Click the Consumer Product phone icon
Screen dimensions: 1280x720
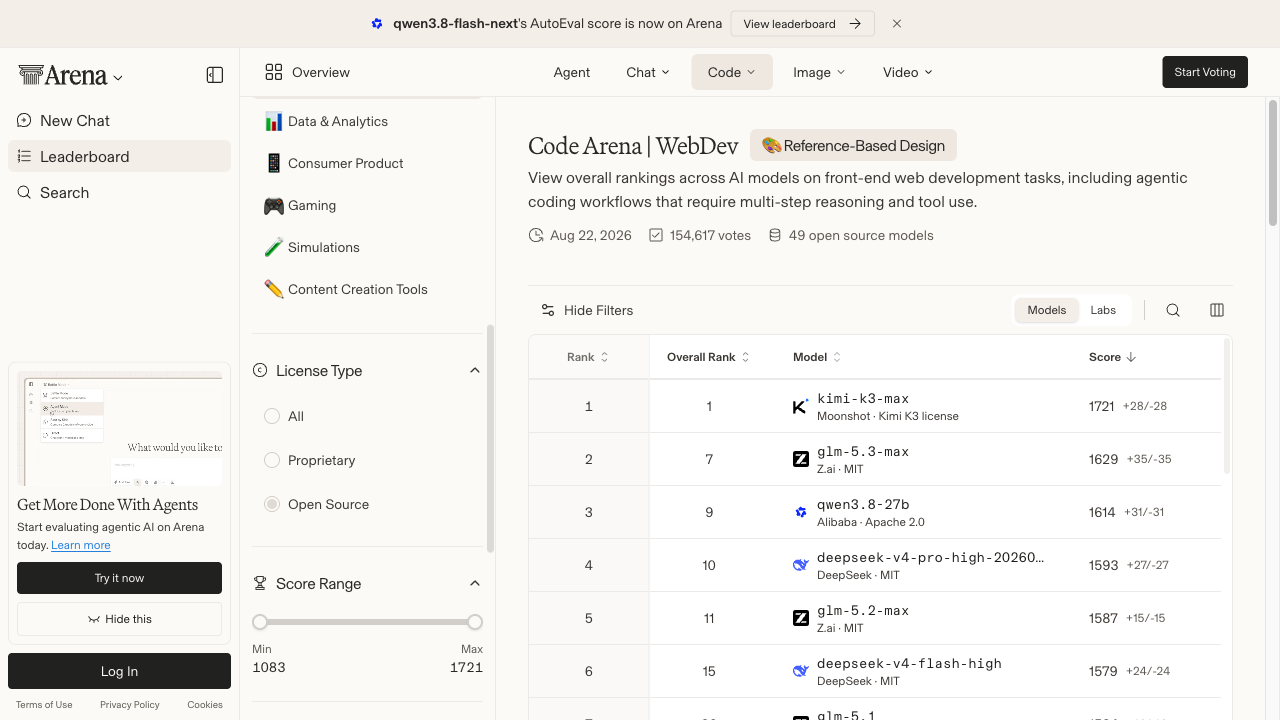pos(274,163)
